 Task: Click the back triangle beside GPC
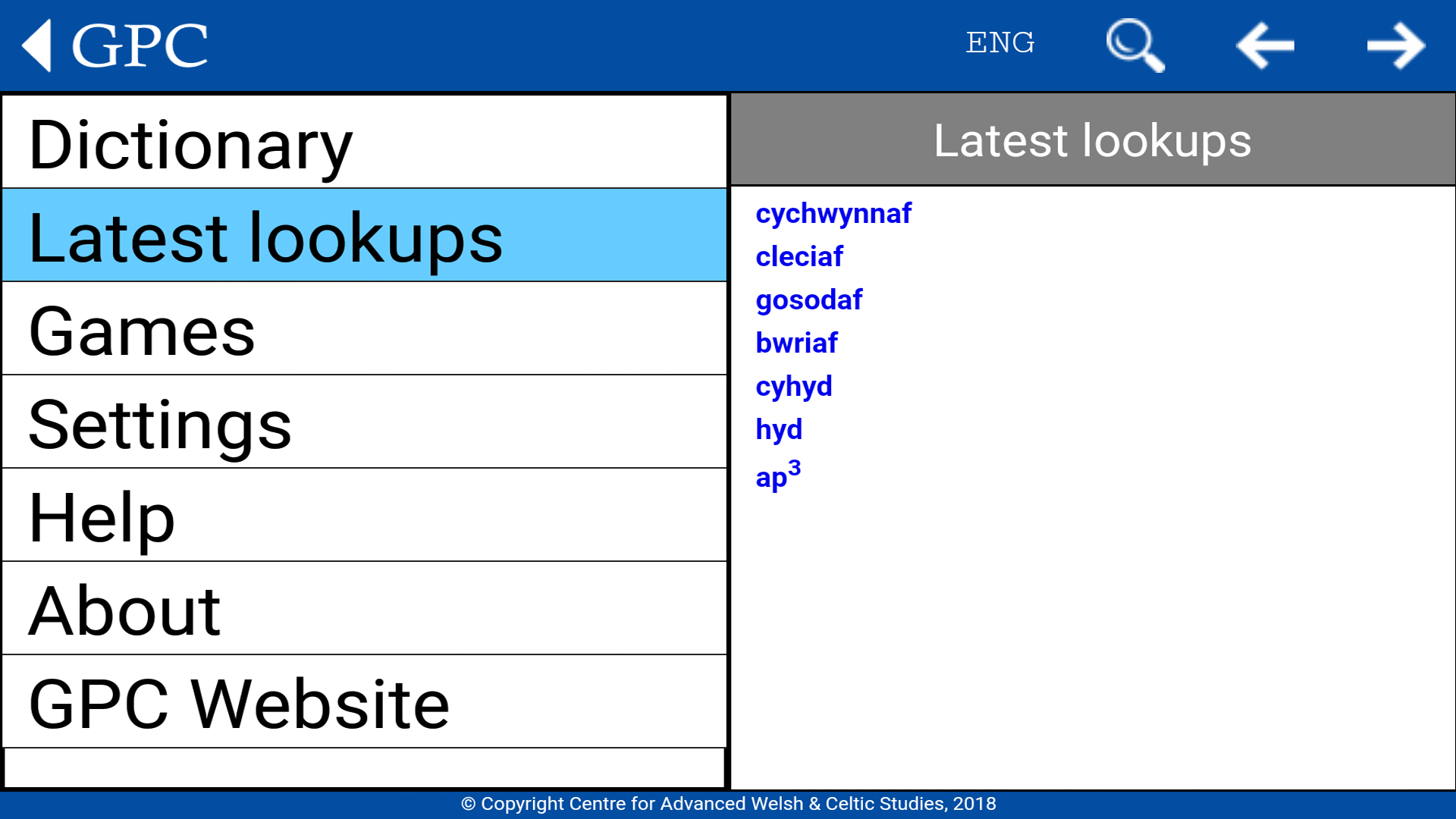[36, 45]
